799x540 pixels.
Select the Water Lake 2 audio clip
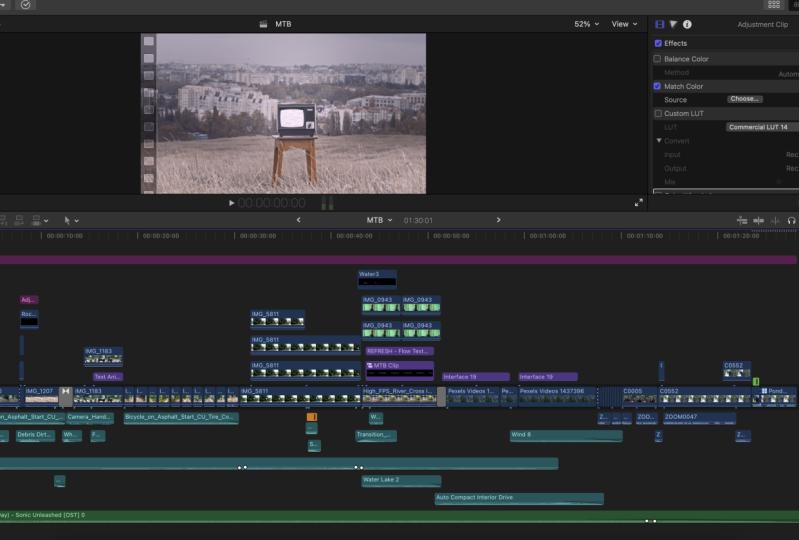401,480
